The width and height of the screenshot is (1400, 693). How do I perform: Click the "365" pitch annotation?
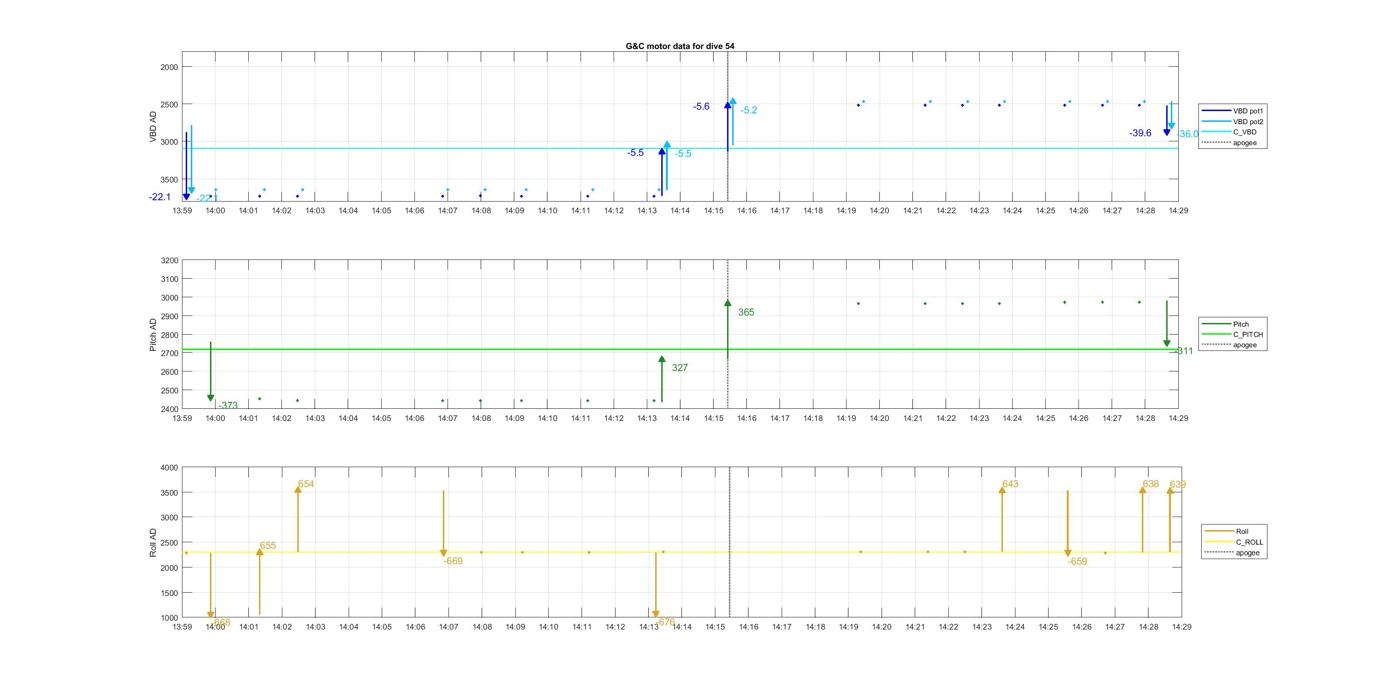[x=746, y=313]
